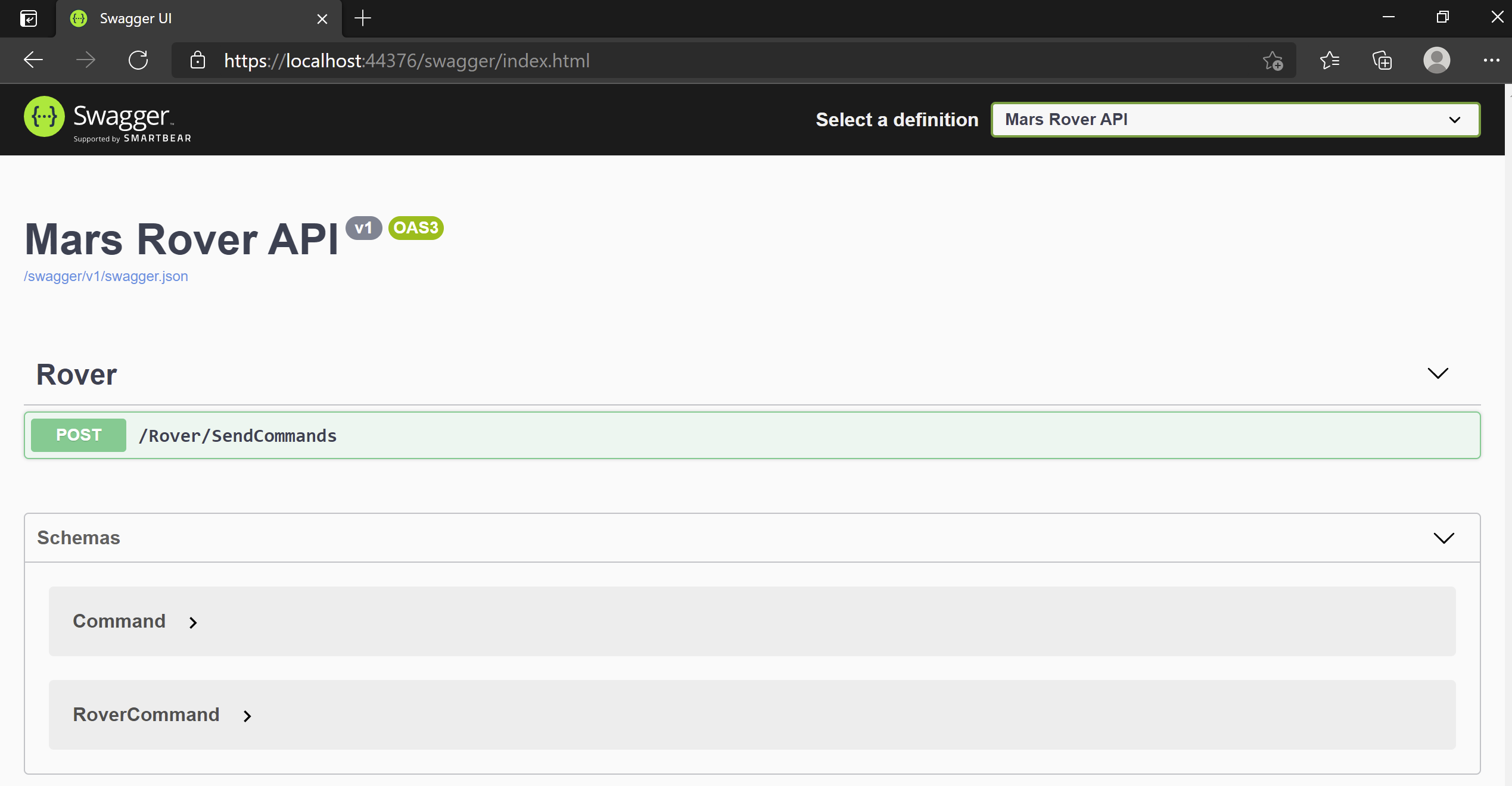This screenshot has height=786, width=1512.
Task: Collapse the Schemas section chevron
Action: point(1444,537)
